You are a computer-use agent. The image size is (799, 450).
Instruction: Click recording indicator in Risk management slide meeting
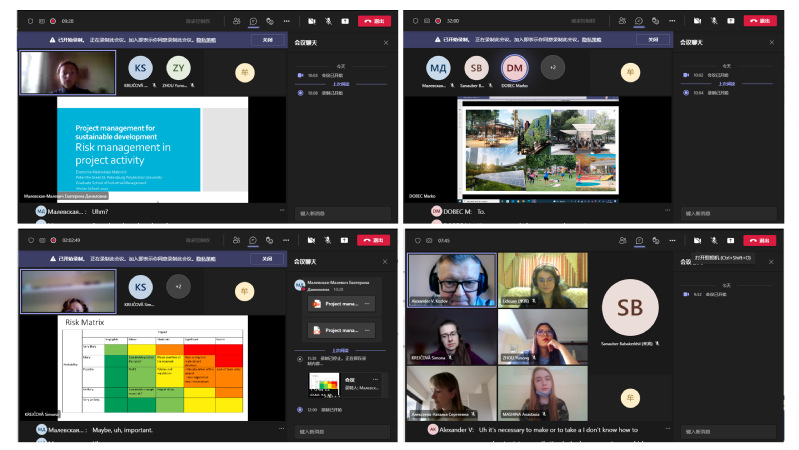coord(51,20)
